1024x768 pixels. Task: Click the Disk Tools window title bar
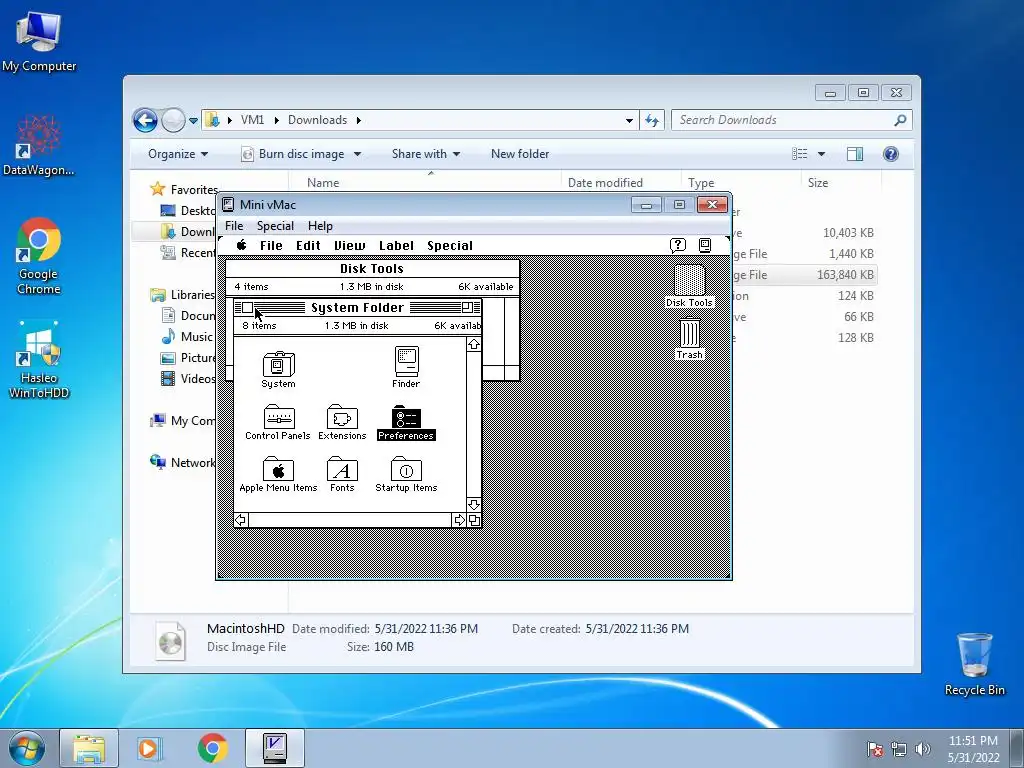tap(372, 268)
